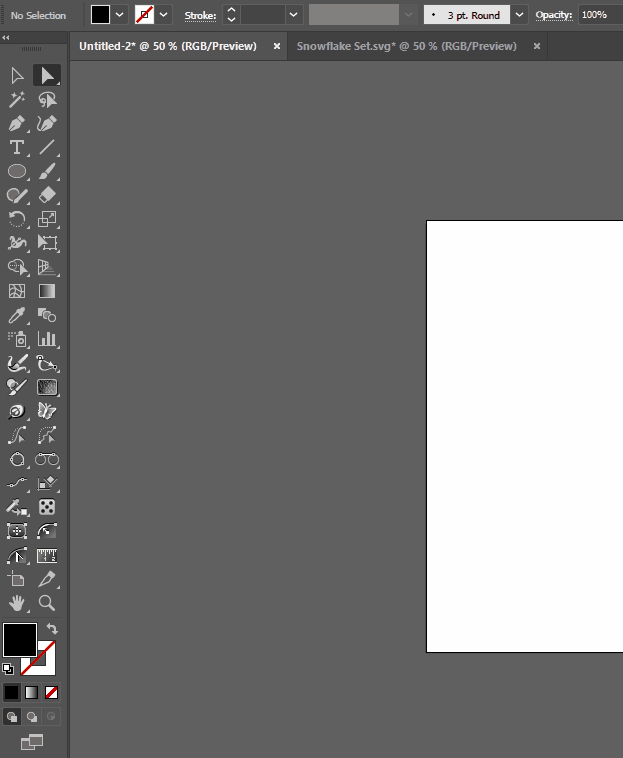The height and width of the screenshot is (758, 623).
Task: Switch to Gradient paint mode
Action: pos(31,692)
